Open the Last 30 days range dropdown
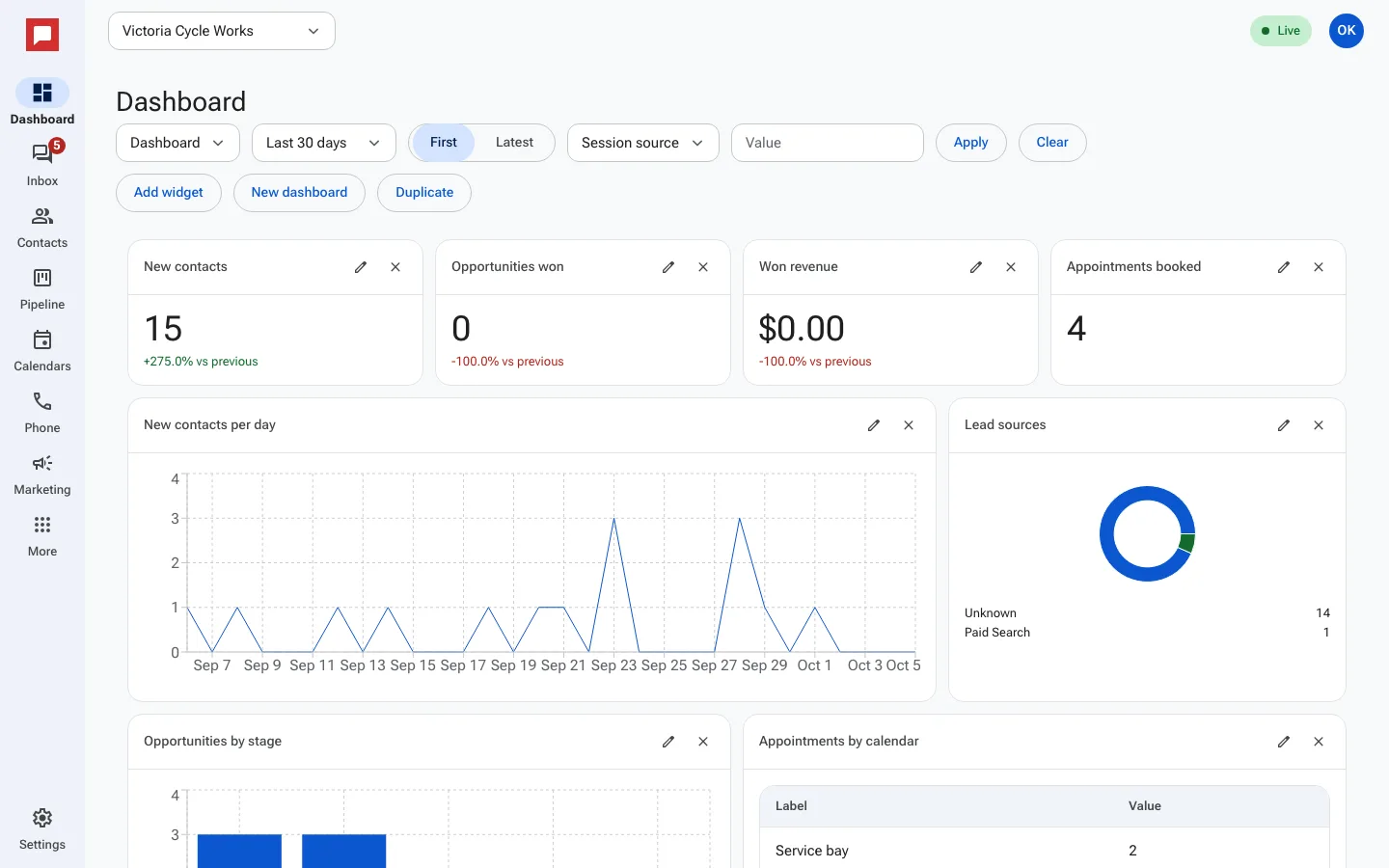This screenshot has width=1389, height=868. coord(324,143)
